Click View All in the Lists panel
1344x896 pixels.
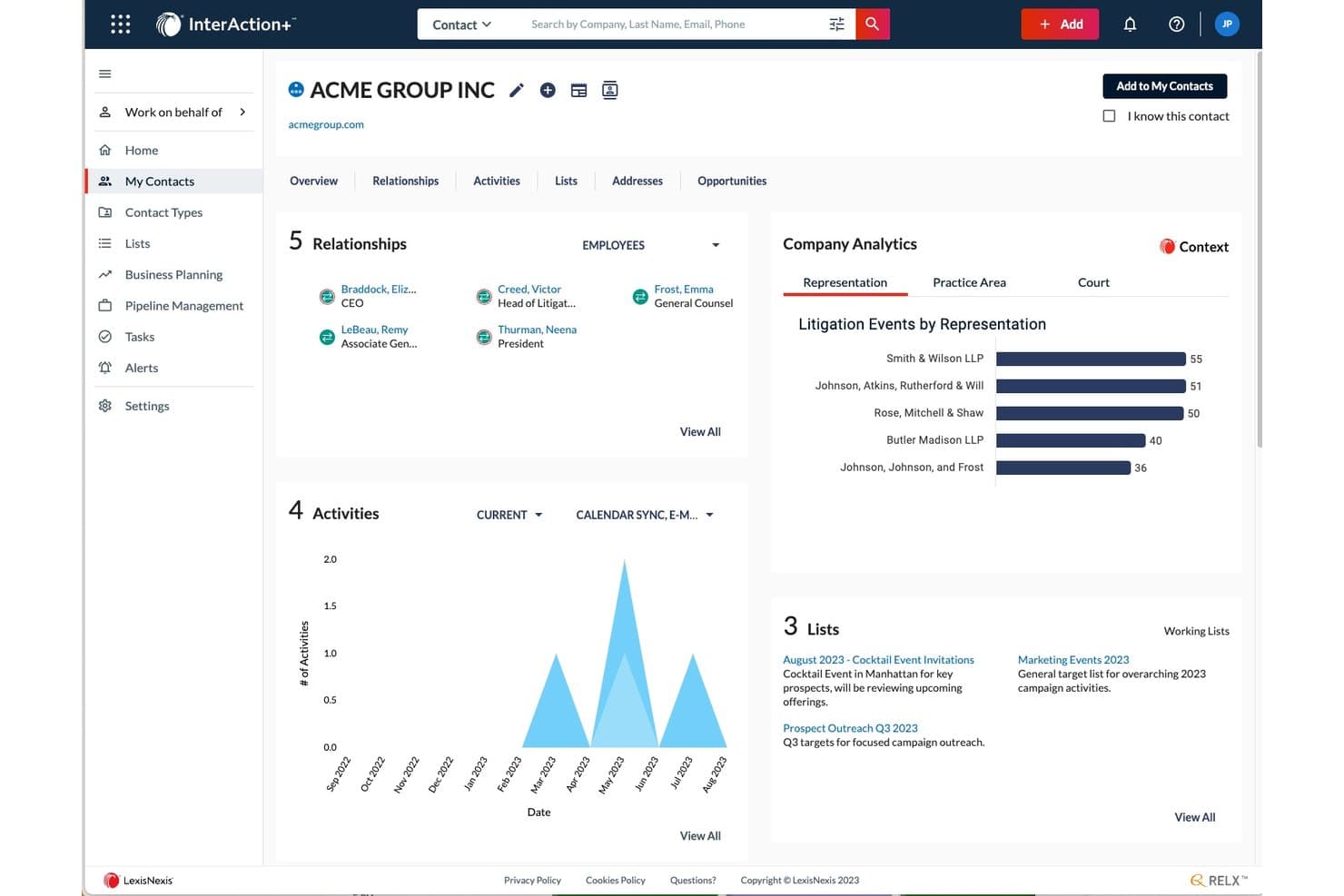[x=1194, y=817]
